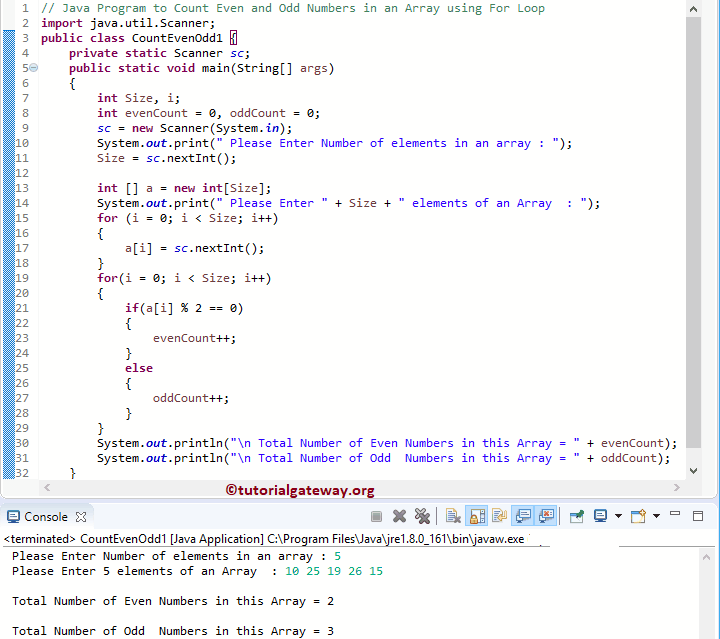The height and width of the screenshot is (639, 720).
Task: Click input values '10 25 19 26 15' in Console
Action: tap(334, 571)
